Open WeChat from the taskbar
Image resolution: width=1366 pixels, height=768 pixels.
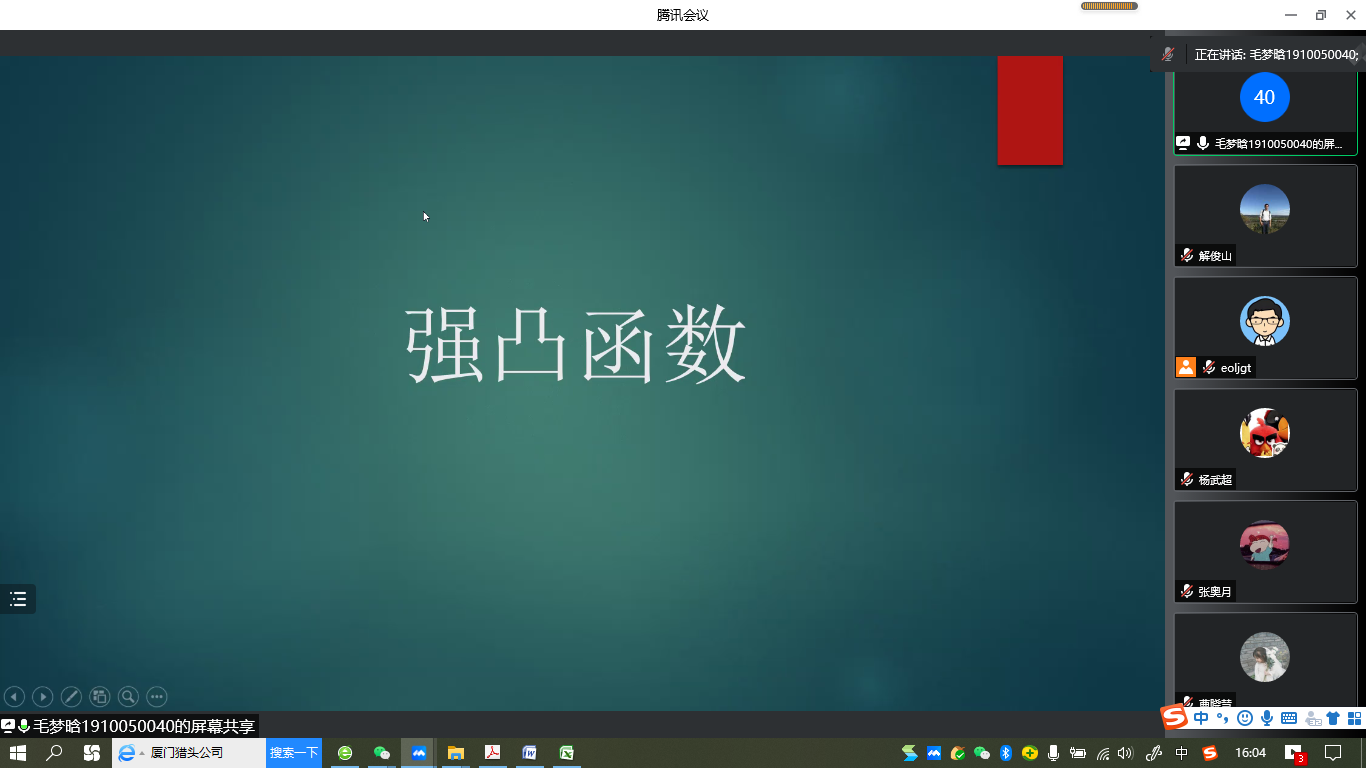click(x=381, y=753)
